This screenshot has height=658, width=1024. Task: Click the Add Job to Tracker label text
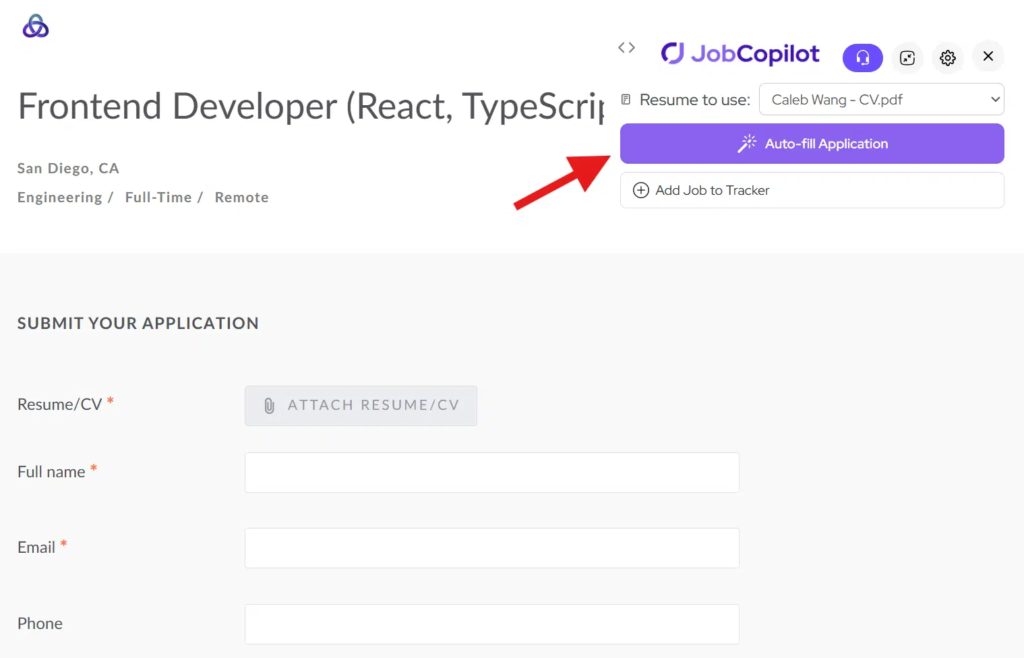(712, 190)
